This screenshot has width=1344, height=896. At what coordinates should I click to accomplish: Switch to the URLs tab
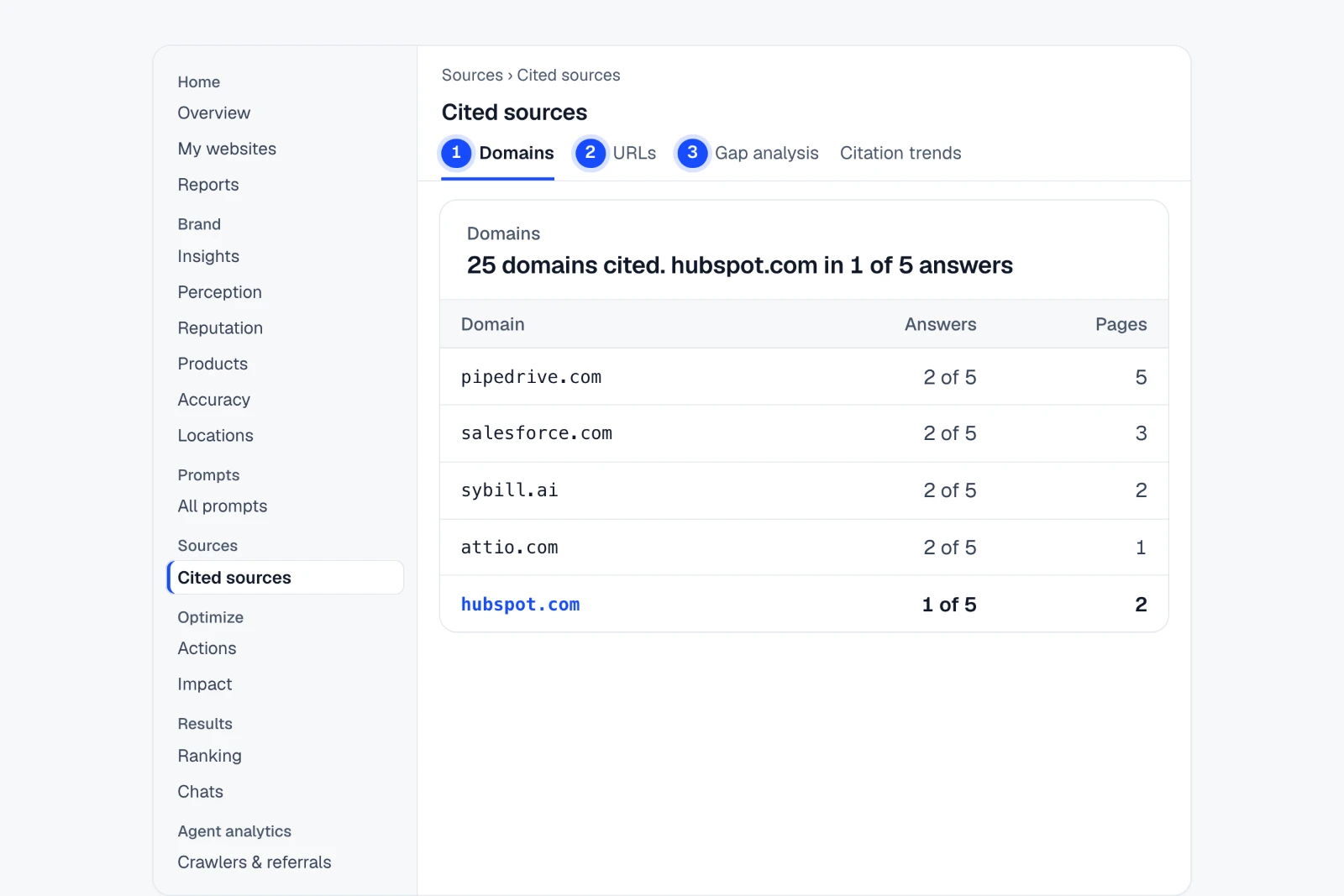pyautogui.click(x=616, y=153)
